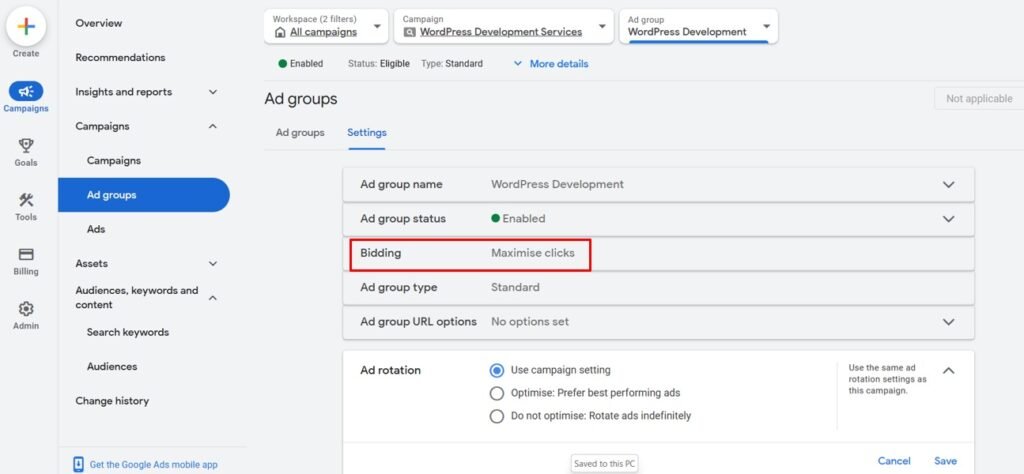Open Tools wrench icon
The image size is (1024, 474).
[26, 200]
